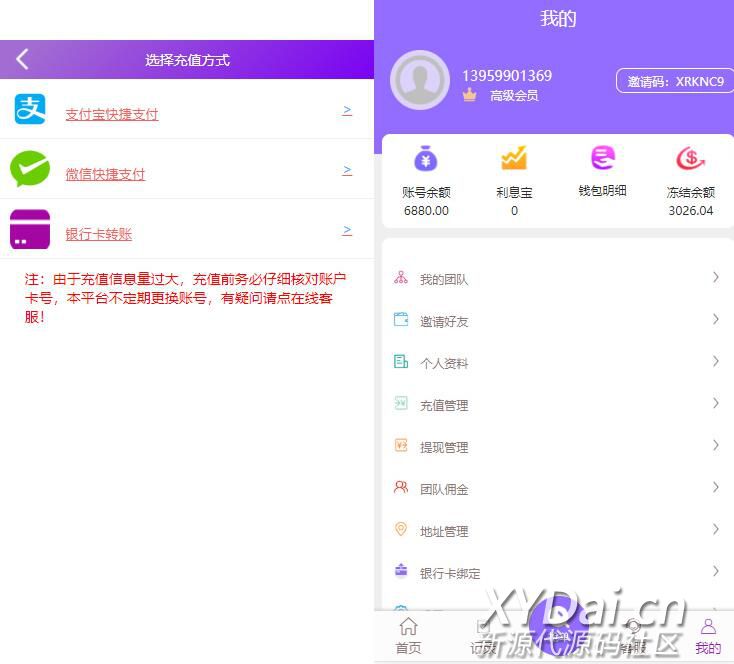Click the 银行卡绑定 card icon
The width and height of the screenshot is (734, 664).
[401, 571]
